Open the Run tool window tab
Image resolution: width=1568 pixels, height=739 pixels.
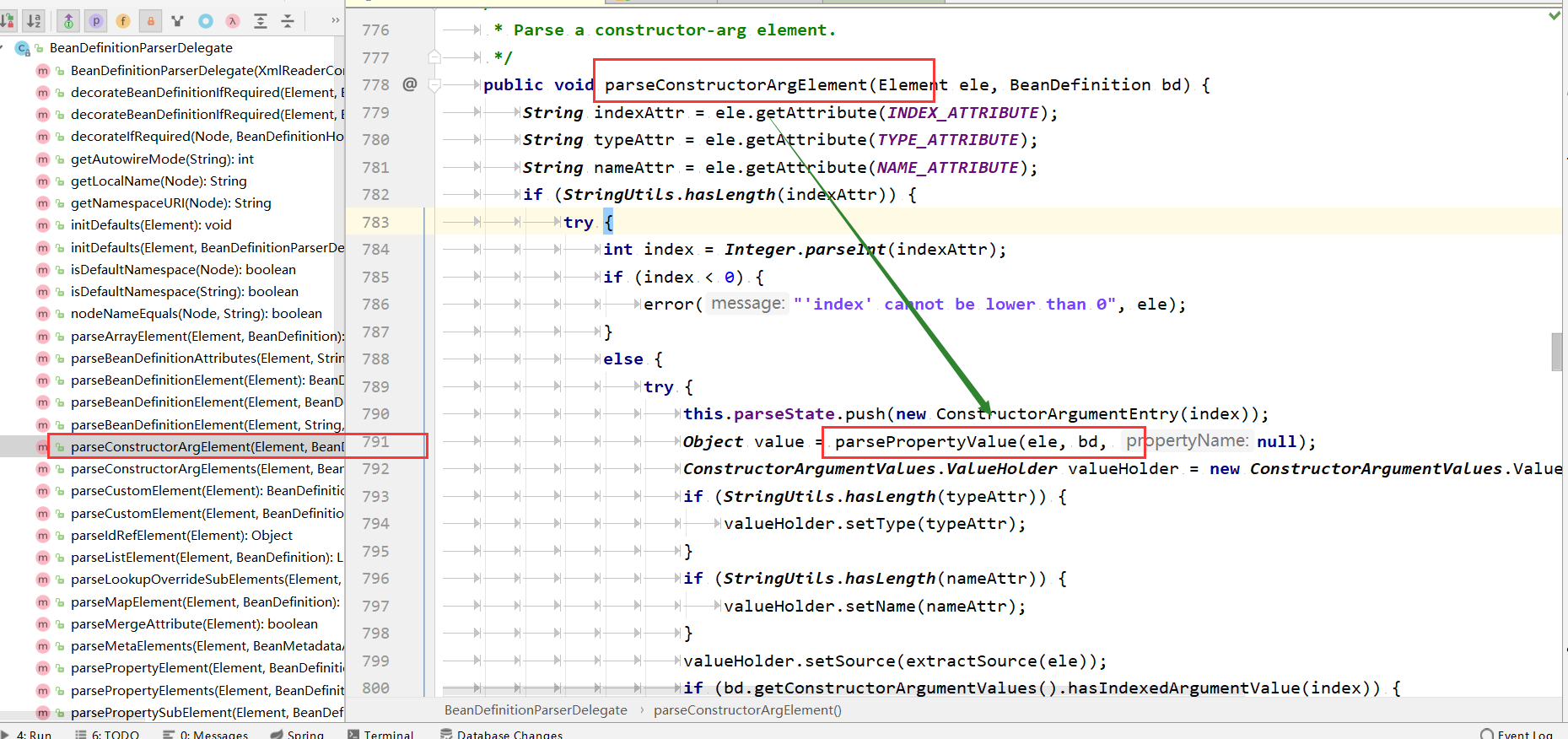click(x=27, y=734)
